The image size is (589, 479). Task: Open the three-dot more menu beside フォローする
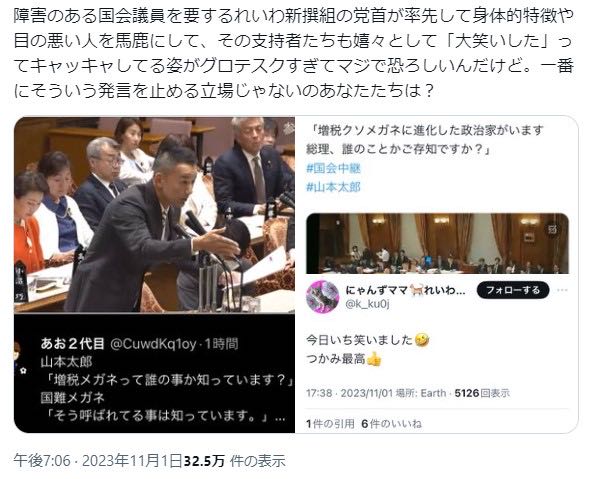coord(562,290)
